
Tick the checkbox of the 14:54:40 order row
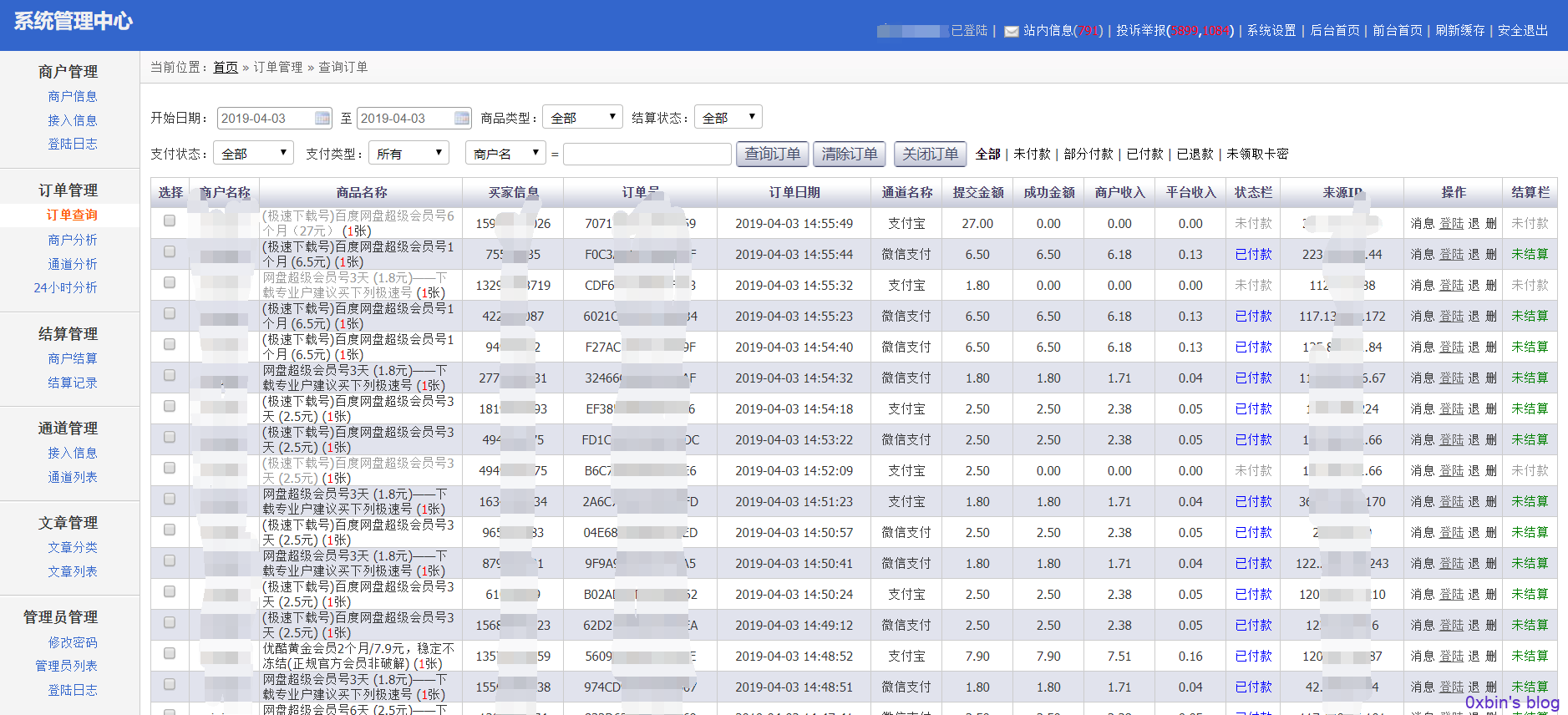[x=170, y=344]
